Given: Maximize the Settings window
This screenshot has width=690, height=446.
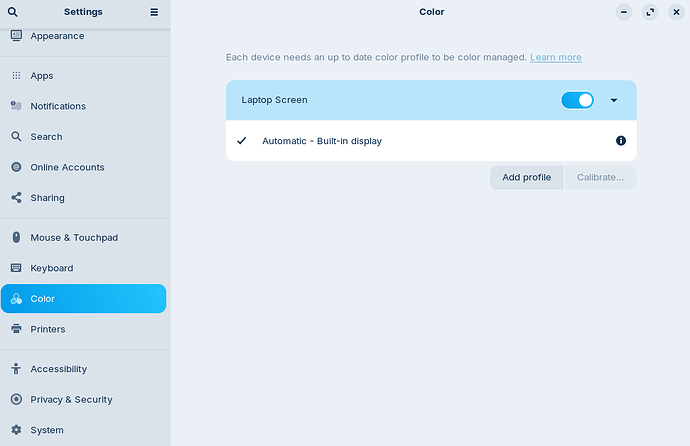Looking at the screenshot, I should pyautogui.click(x=650, y=12).
